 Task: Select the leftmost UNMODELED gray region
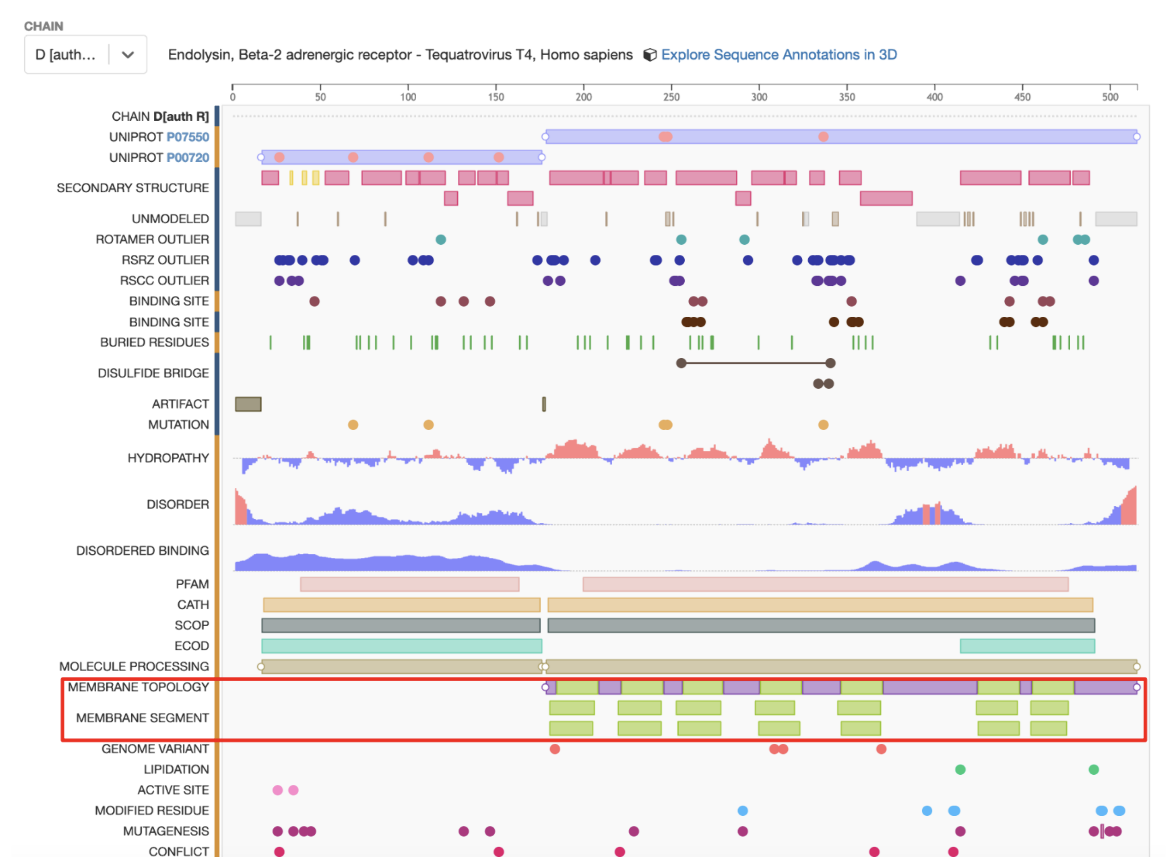point(247,219)
